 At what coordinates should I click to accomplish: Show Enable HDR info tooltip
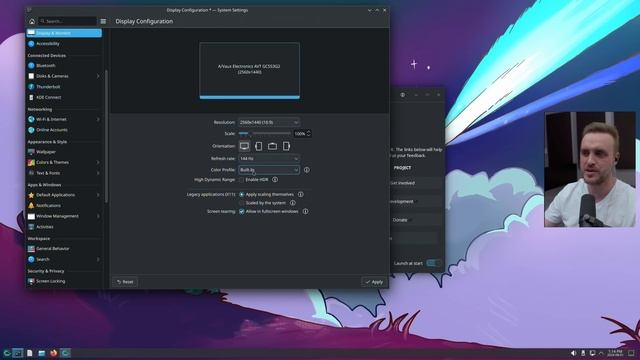(275, 180)
